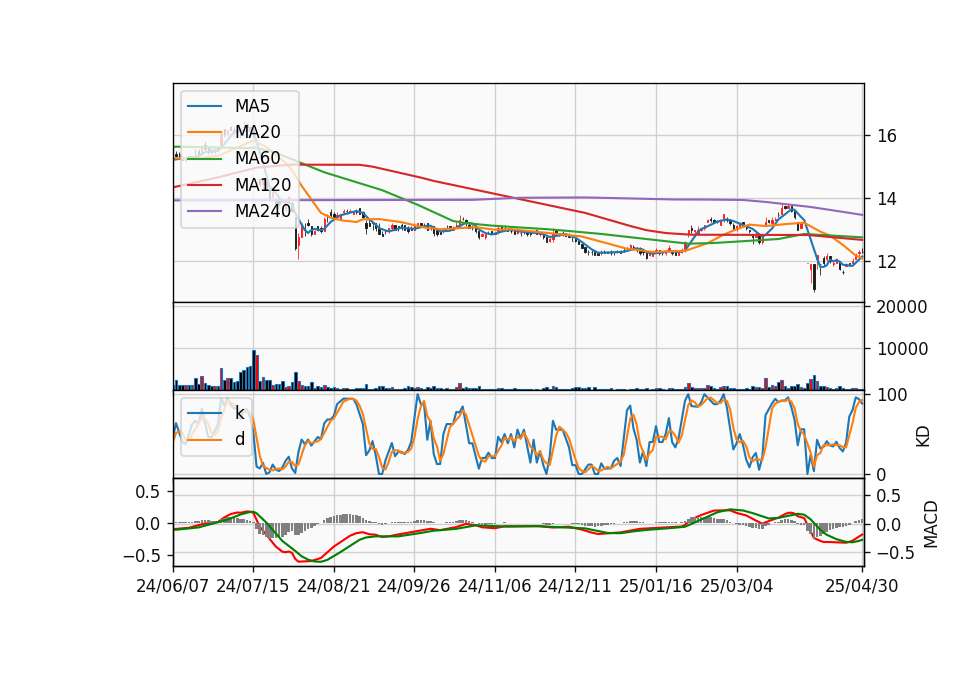Click the price axis value 16

(x=887, y=136)
